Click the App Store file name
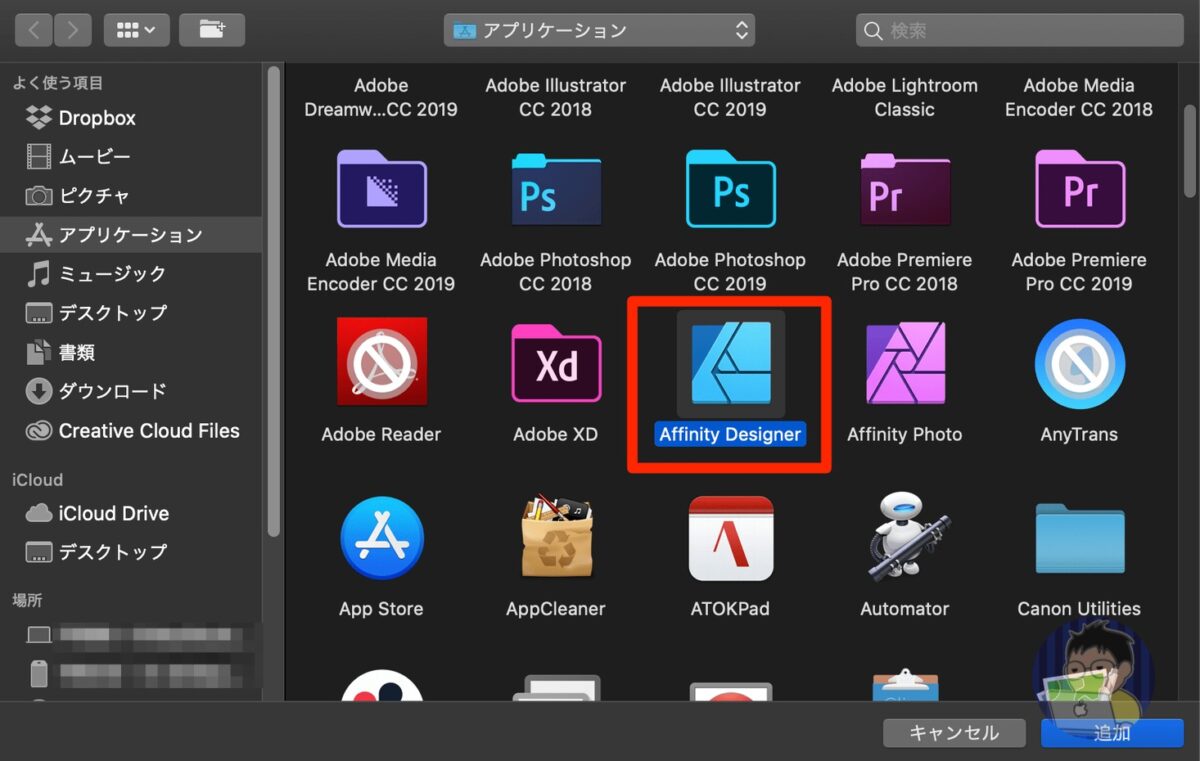 tap(381, 608)
